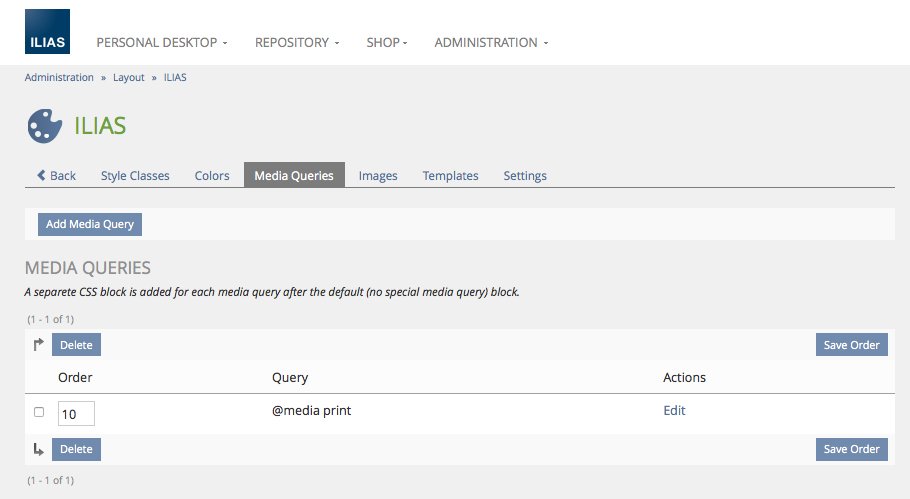
Task: Open the Settings tab
Action: point(525,176)
